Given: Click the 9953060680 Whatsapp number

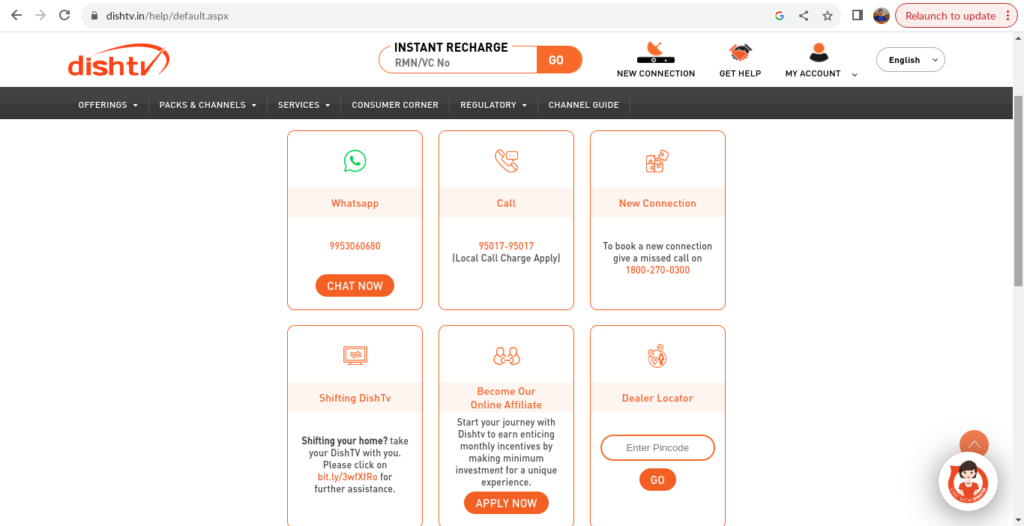Looking at the screenshot, I should pyautogui.click(x=355, y=246).
